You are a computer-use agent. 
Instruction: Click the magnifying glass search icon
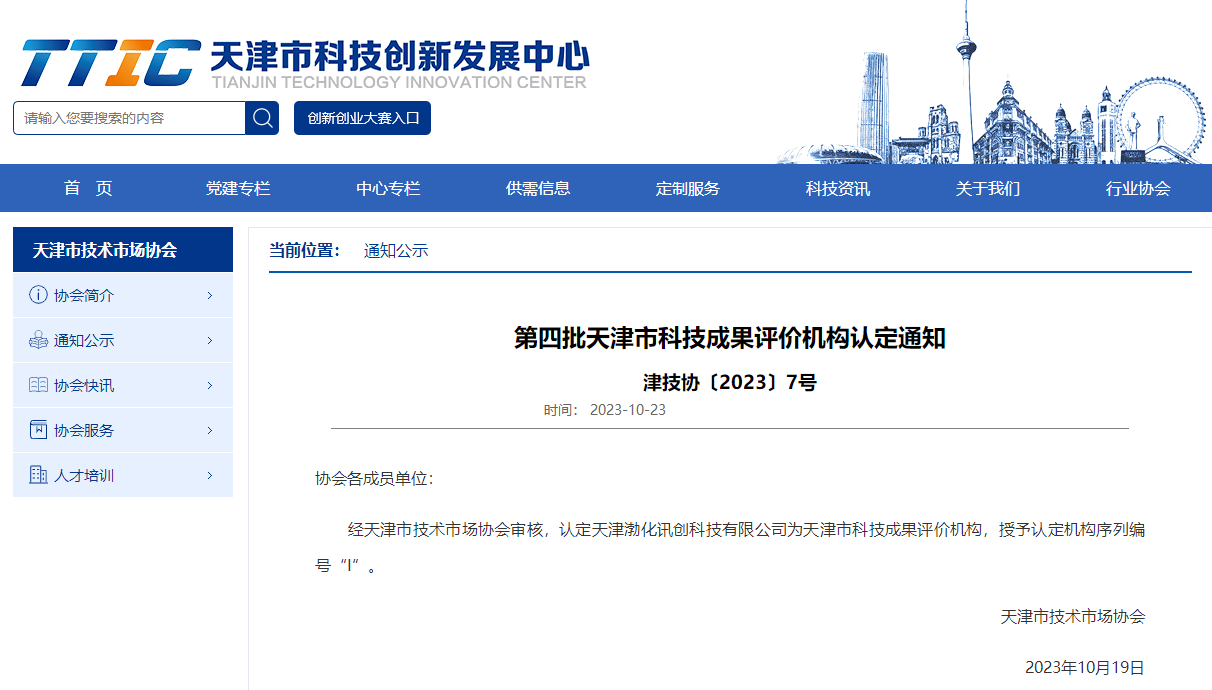[x=262, y=118]
